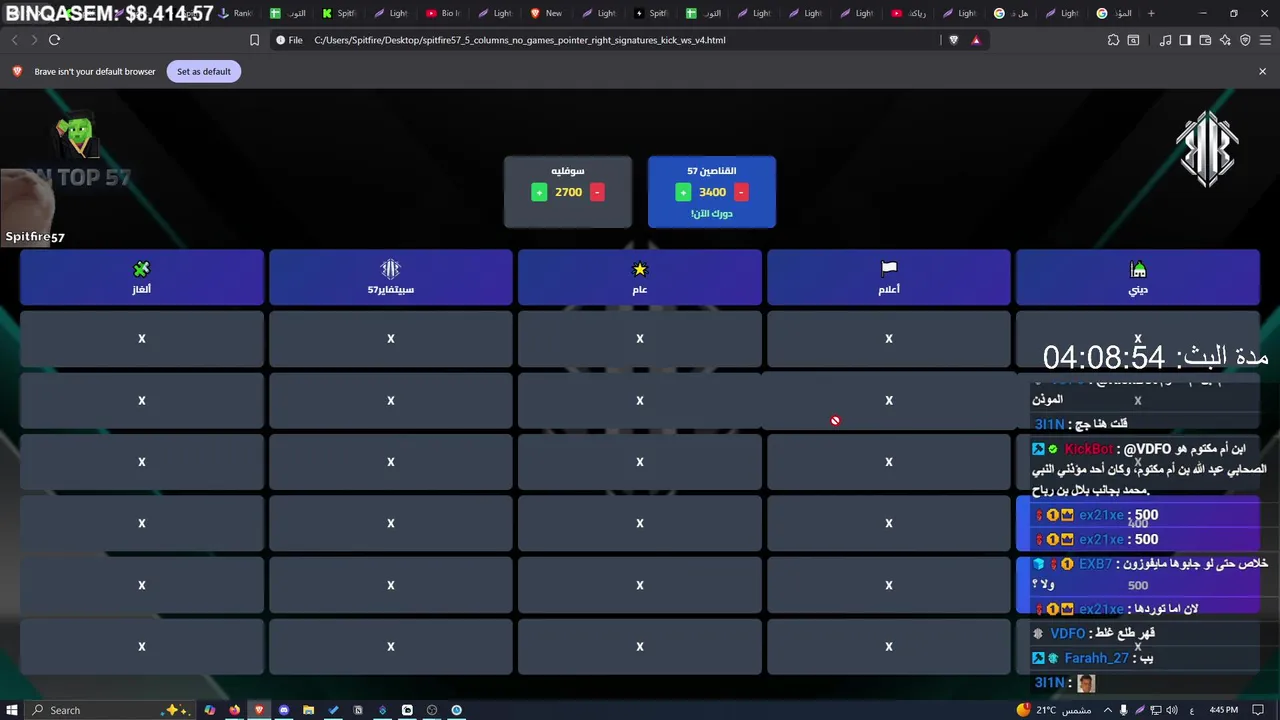Select the القناصين 57 team card title
Screen dimensions: 1280x720
[x=712, y=171]
